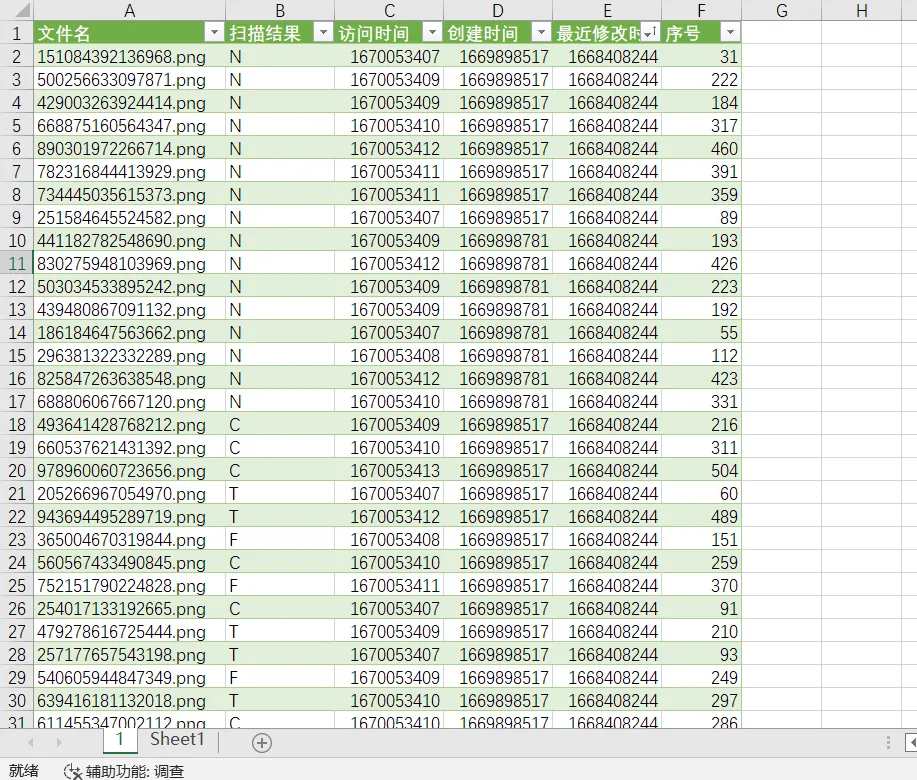Click cell containing 151084392136968.png
917x780 pixels.
point(120,57)
